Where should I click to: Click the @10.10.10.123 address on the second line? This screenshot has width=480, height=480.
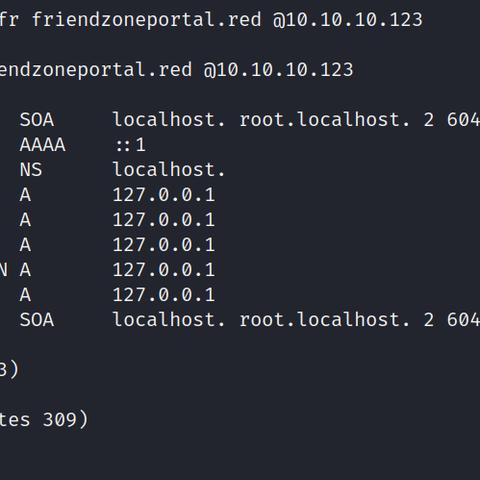(x=278, y=70)
